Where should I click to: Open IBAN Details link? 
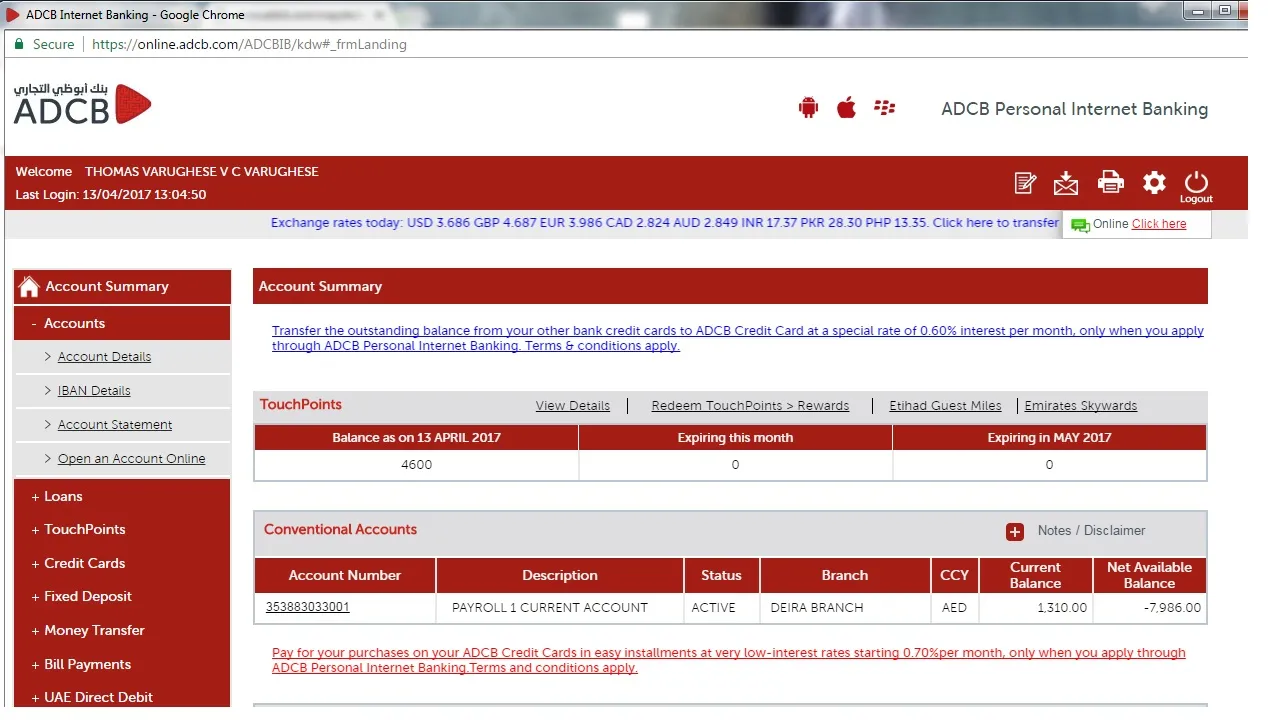pyautogui.click(x=94, y=391)
